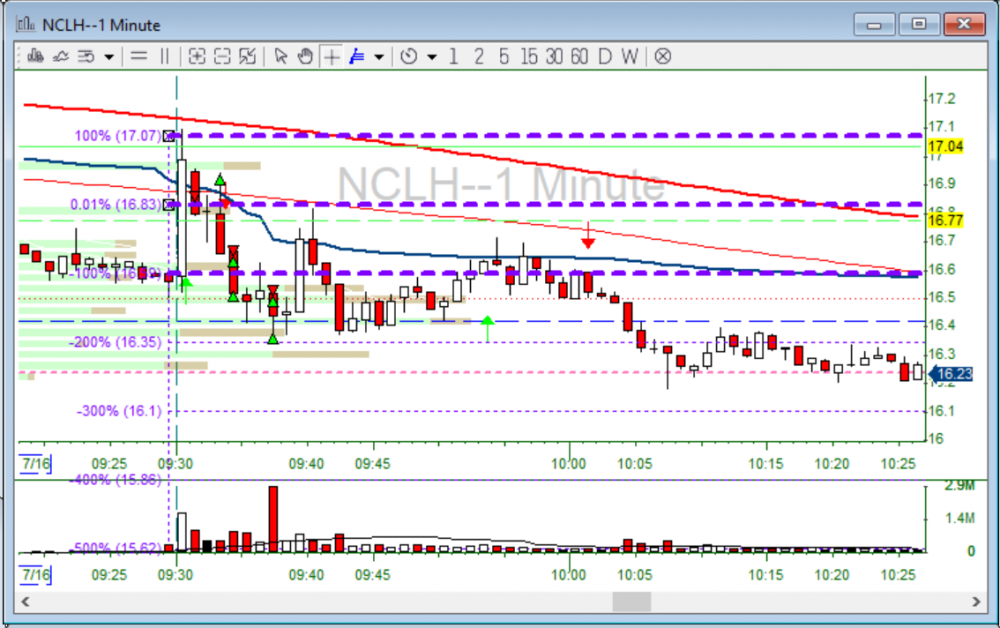
Task: Click the scrollbar right arrow
Action: (976, 601)
